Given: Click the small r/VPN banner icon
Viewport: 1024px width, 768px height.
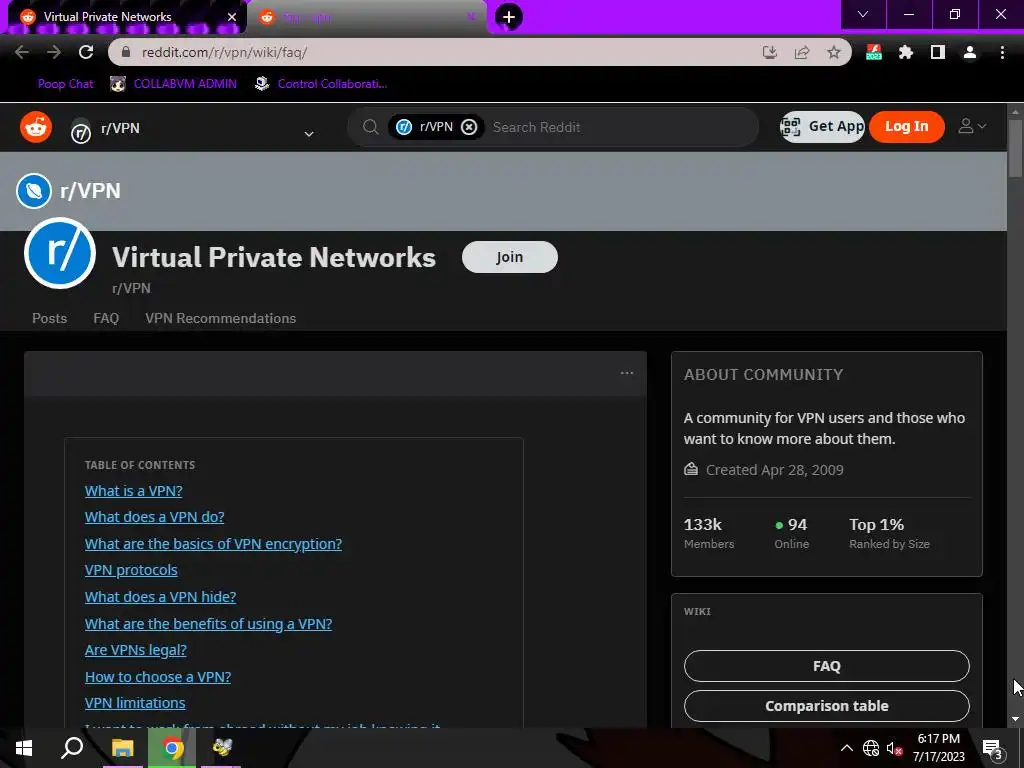Looking at the screenshot, I should click(34, 191).
